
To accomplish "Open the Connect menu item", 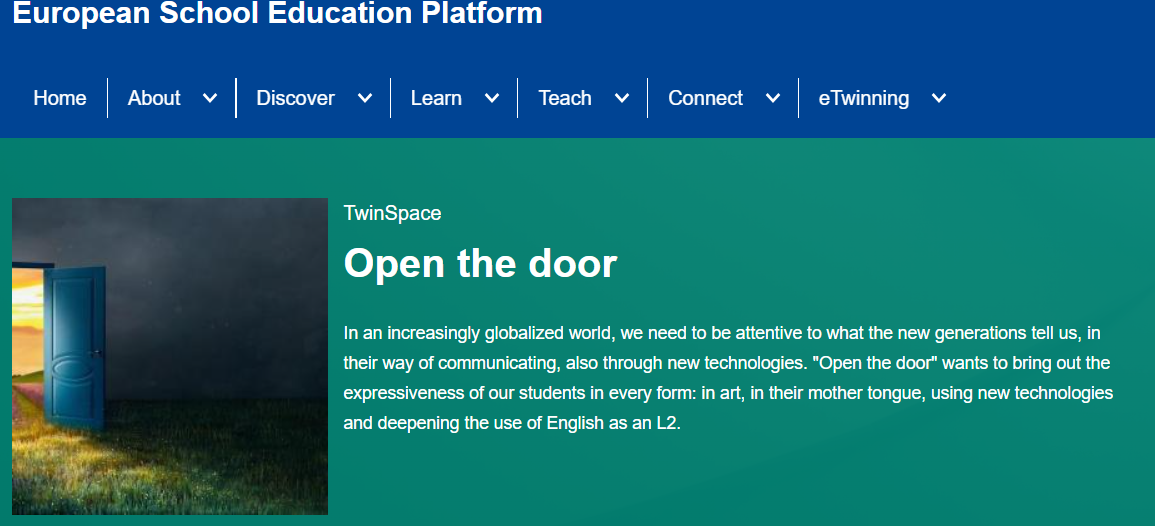I will click(705, 98).
